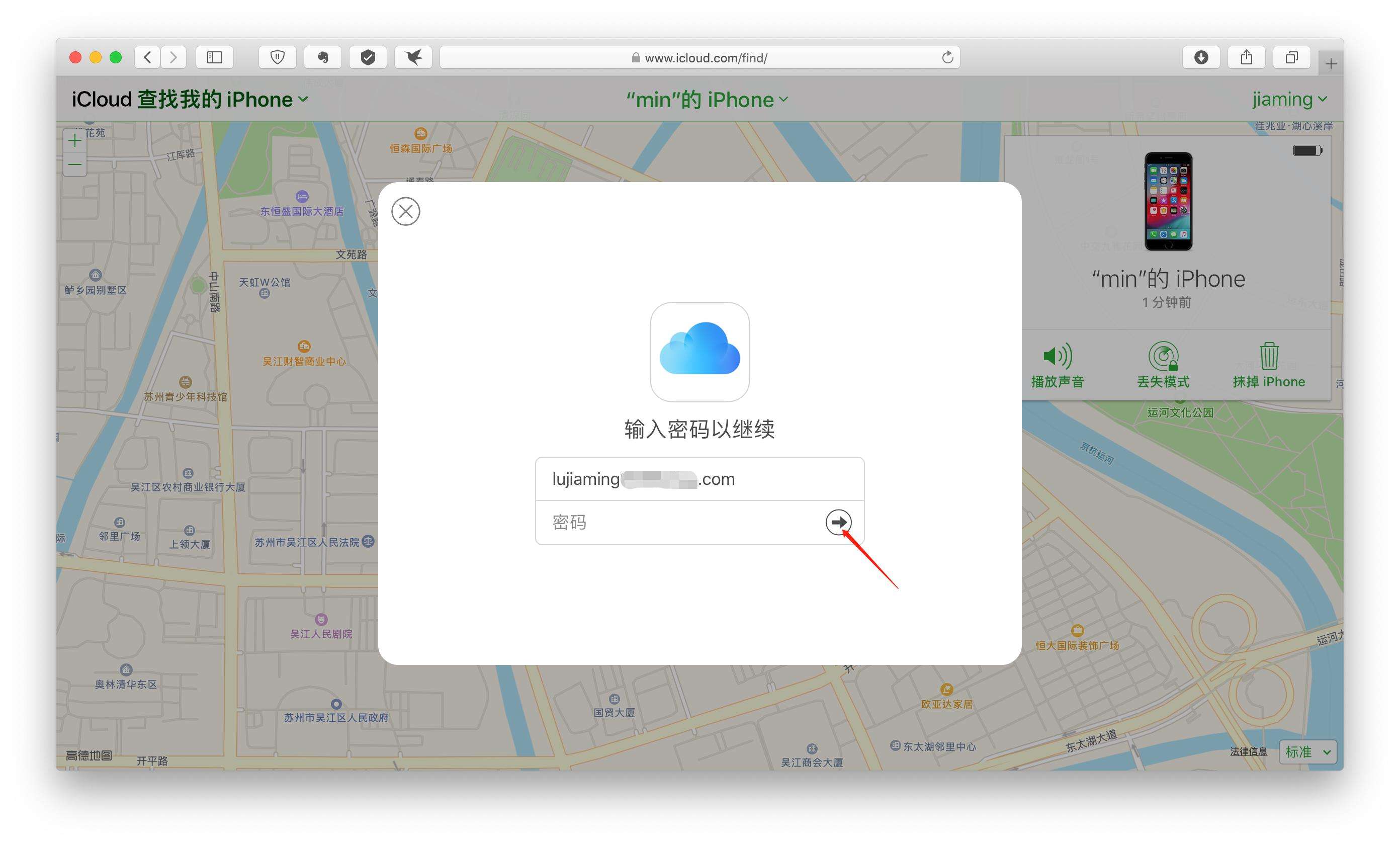Click the 运河文化公园 park label
The width and height of the screenshot is (1400, 845).
[1180, 412]
